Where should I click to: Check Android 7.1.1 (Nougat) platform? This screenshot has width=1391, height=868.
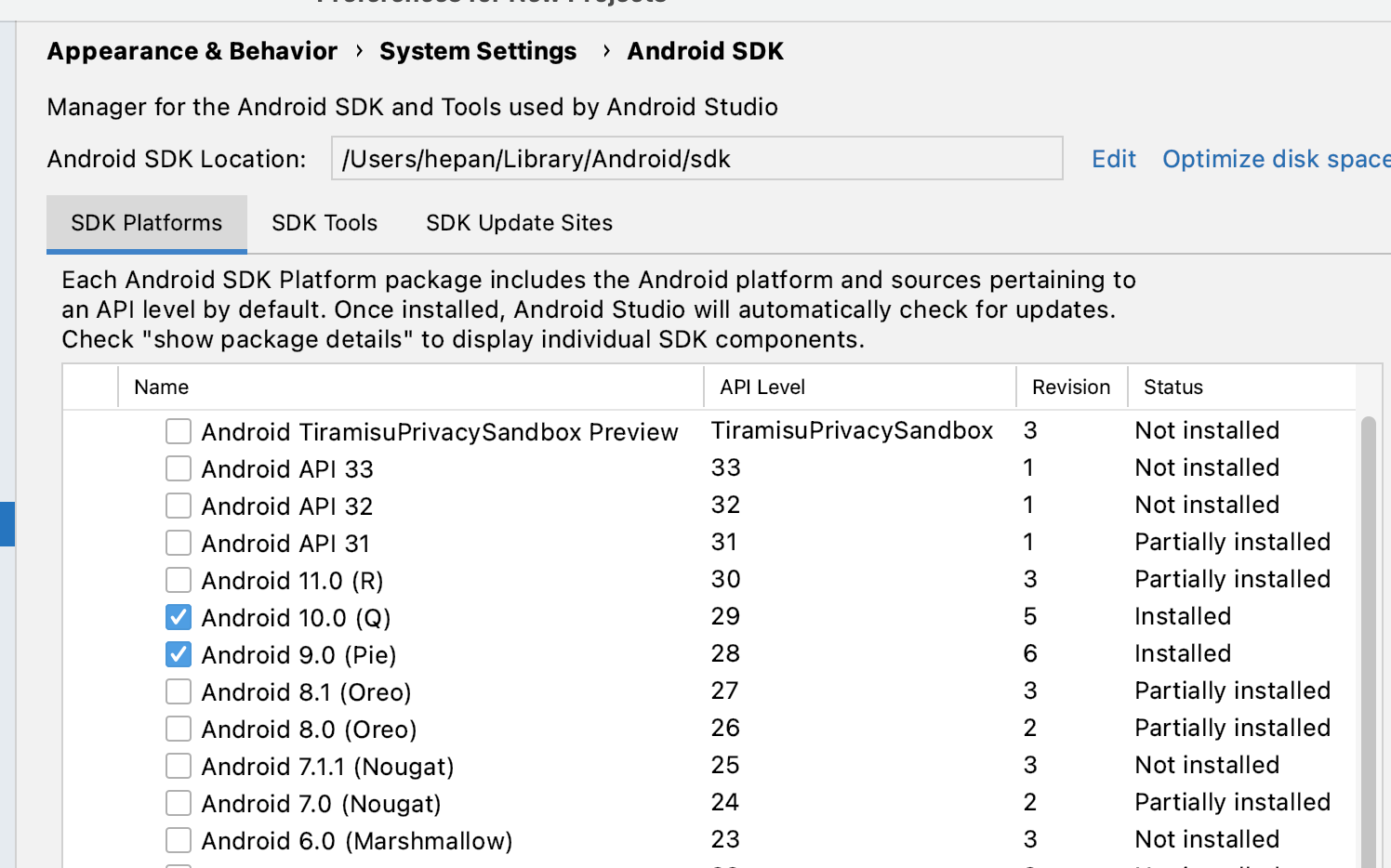pyautogui.click(x=179, y=766)
